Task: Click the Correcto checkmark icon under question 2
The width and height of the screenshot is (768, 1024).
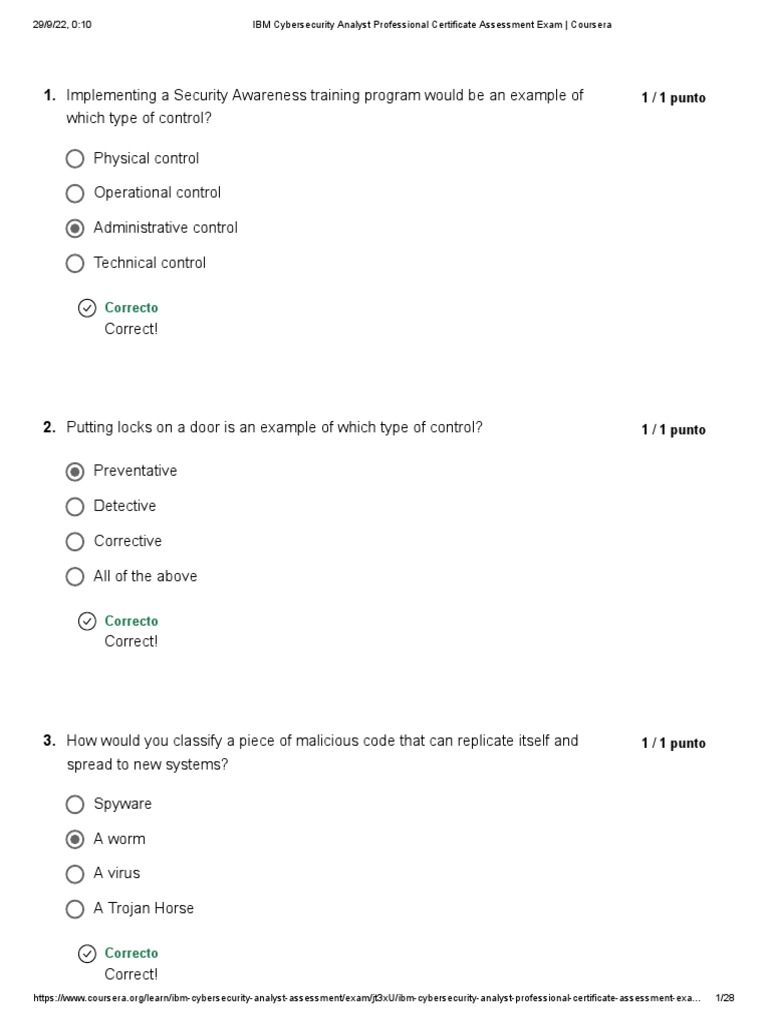Action: point(87,621)
